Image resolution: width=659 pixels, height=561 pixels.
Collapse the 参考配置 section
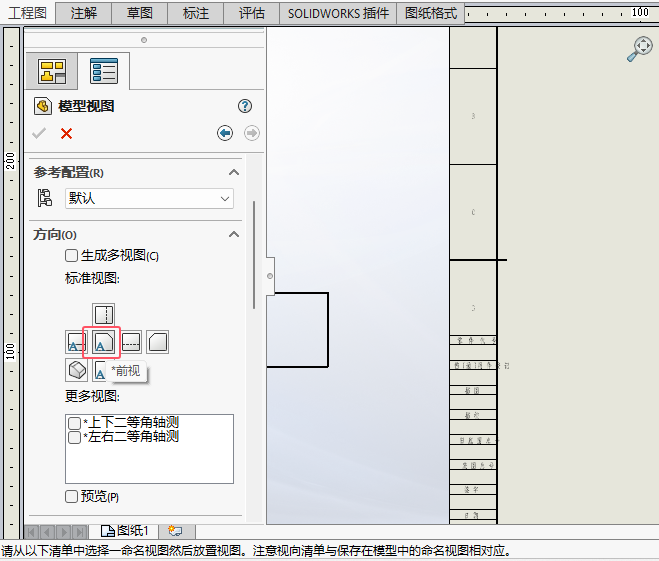(x=234, y=172)
